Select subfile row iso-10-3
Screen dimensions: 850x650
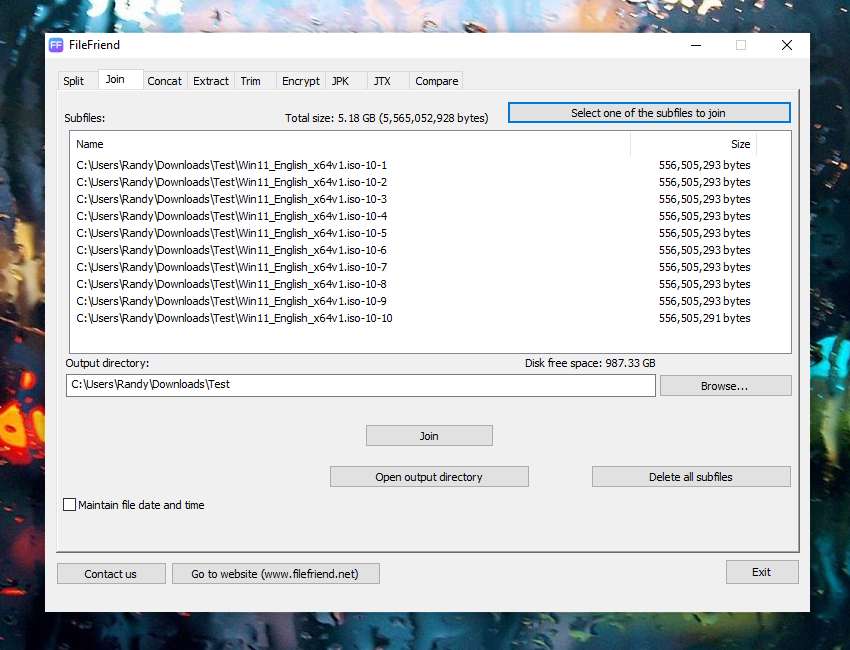tap(413, 199)
